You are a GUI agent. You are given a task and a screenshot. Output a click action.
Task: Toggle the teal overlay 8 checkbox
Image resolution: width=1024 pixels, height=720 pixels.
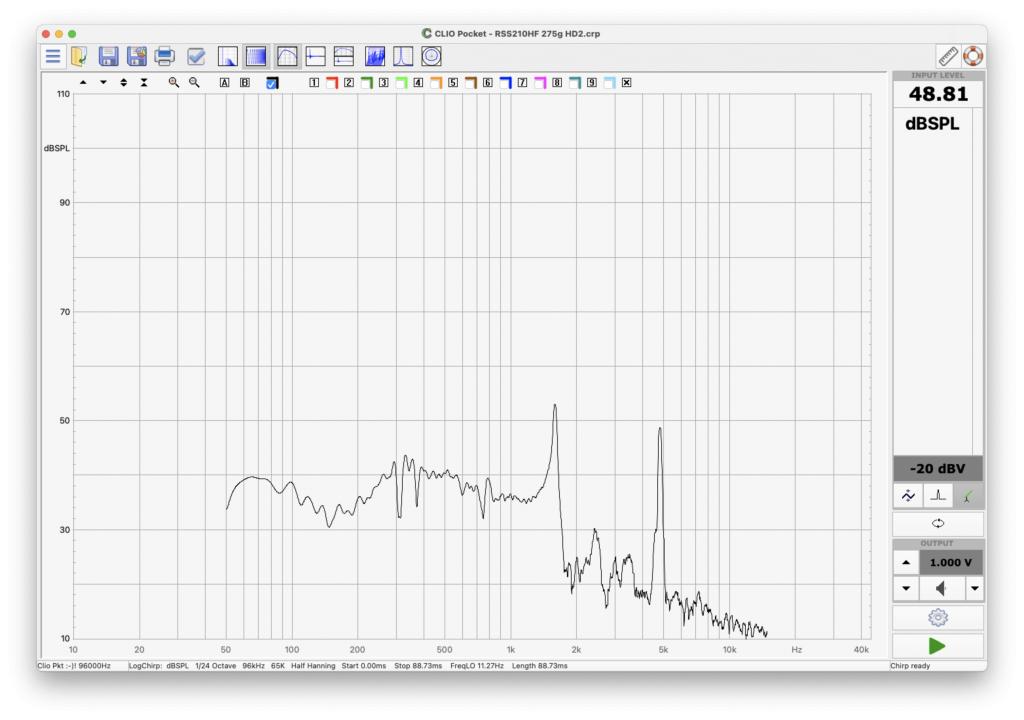click(x=575, y=83)
